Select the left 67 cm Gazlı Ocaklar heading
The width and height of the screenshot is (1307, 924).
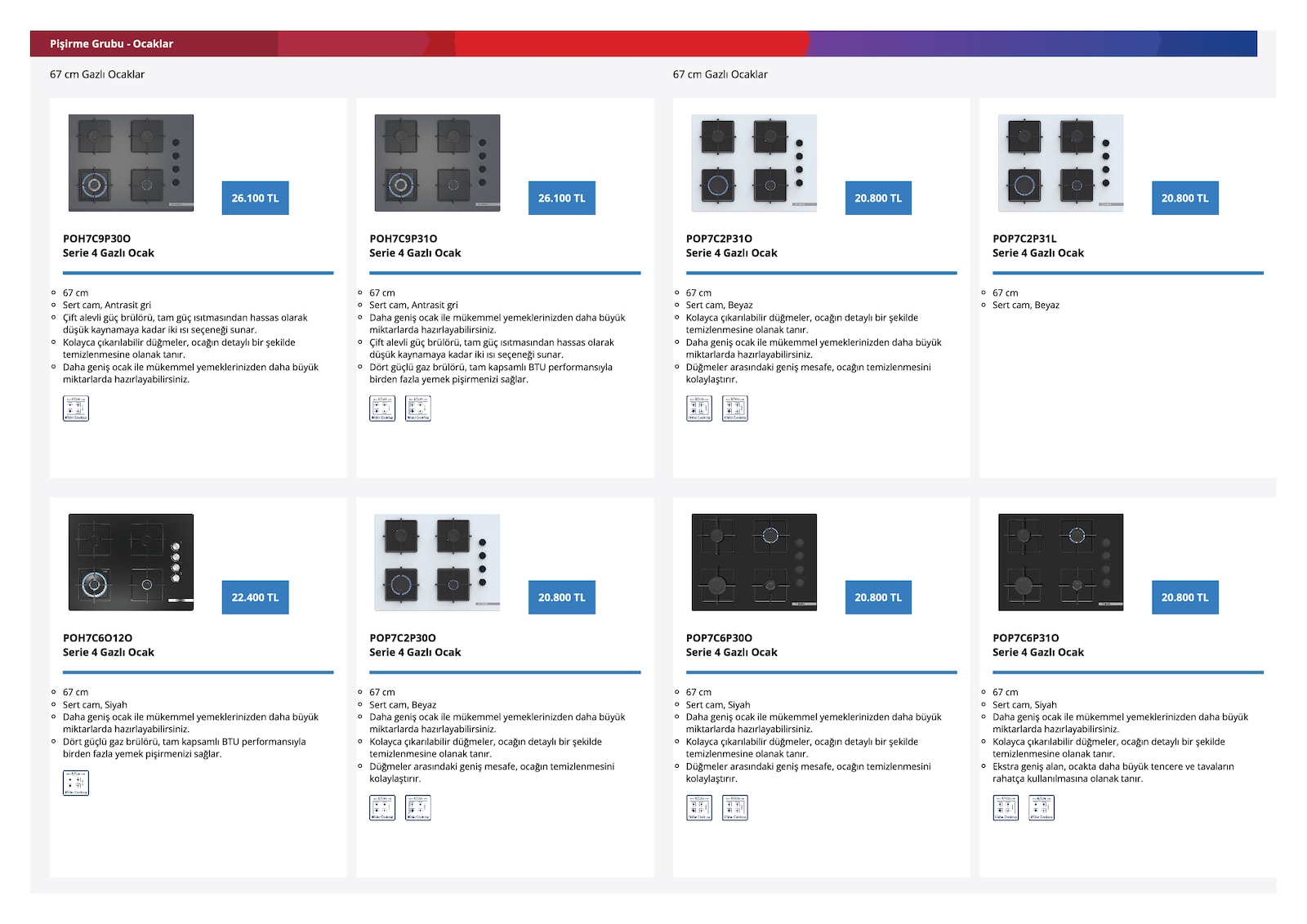tap(97, 74)
